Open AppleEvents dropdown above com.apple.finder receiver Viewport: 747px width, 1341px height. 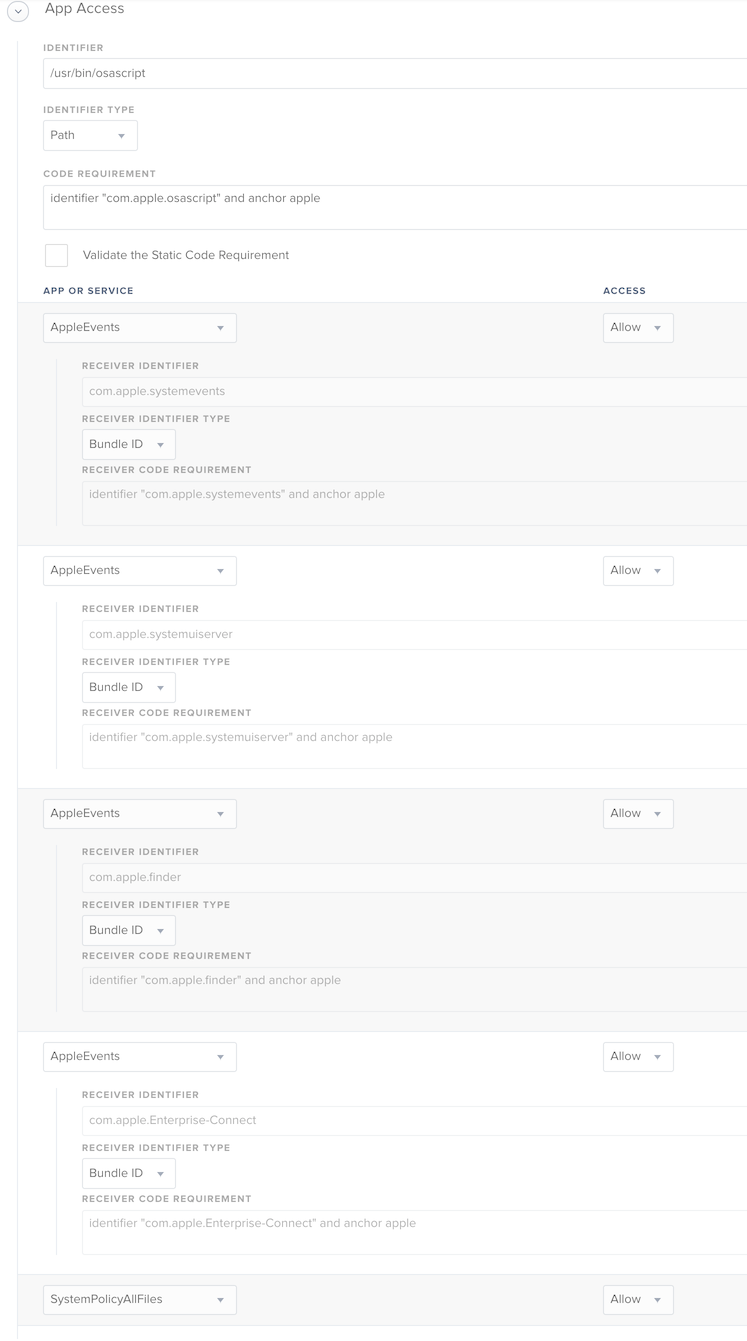(x=140, y=814)
